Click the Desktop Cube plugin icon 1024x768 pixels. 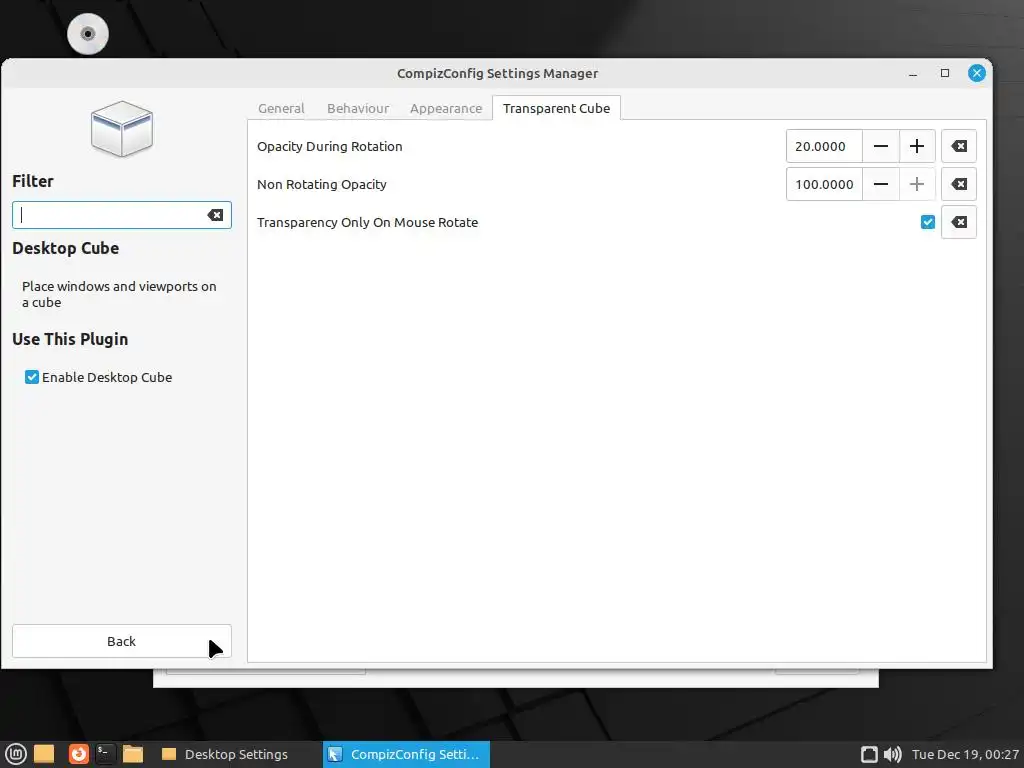121,129
